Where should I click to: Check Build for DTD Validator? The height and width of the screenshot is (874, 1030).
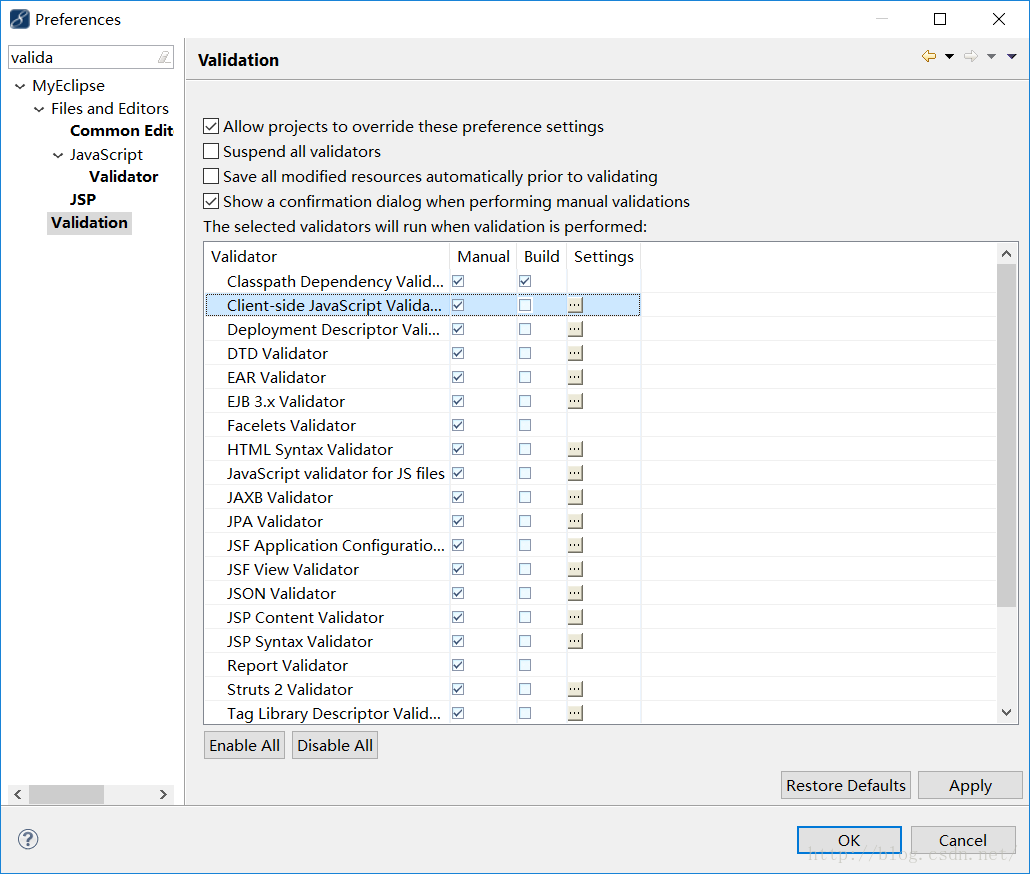(x=525, y=353)
